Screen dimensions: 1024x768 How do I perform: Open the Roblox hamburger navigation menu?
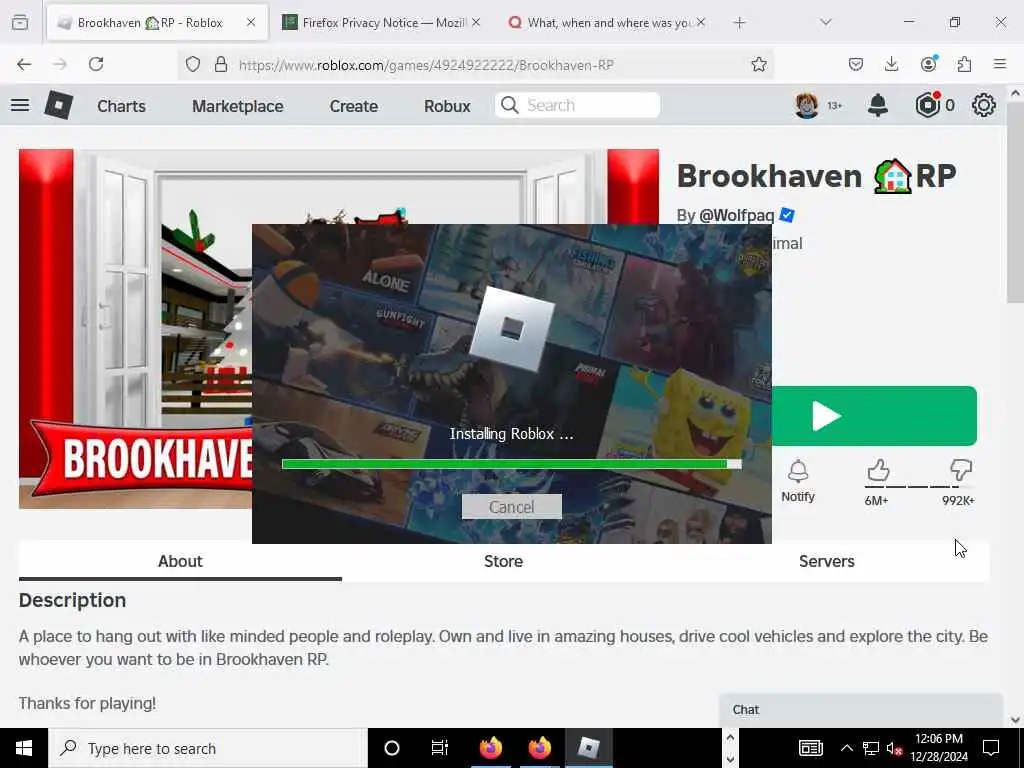[20, 105]
